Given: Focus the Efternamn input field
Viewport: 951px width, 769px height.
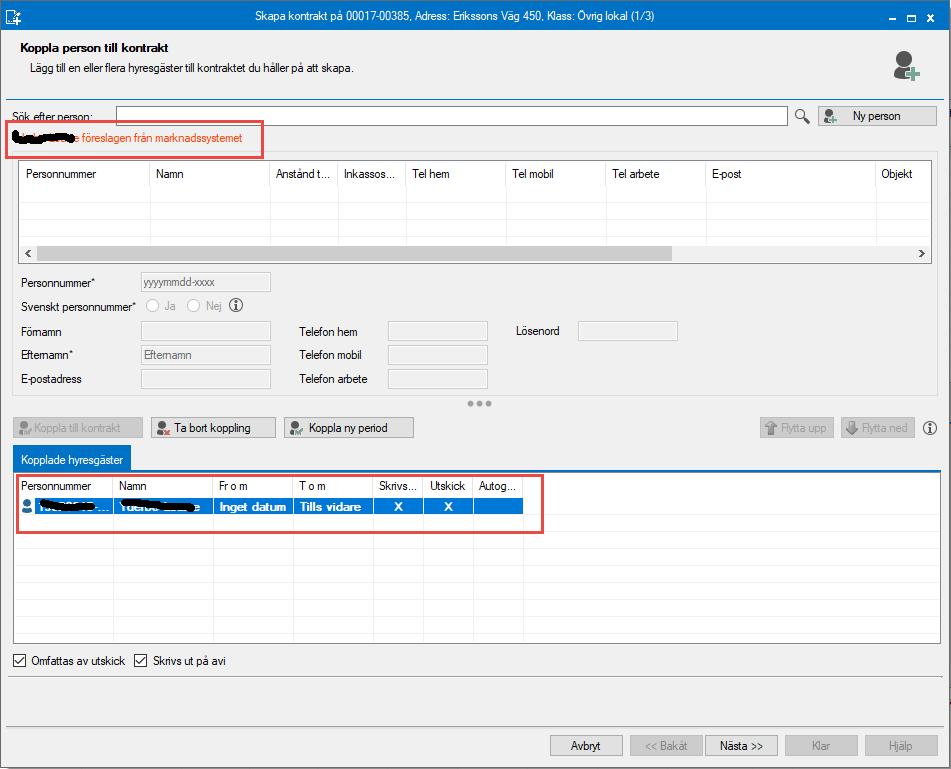Looking at the screenshot, I should 206,355.
